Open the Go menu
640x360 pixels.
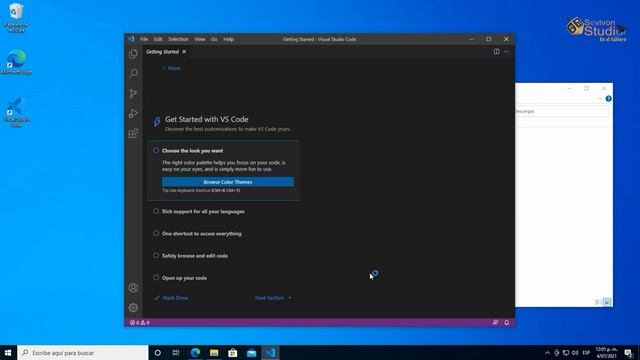click(x=214, y=39)
